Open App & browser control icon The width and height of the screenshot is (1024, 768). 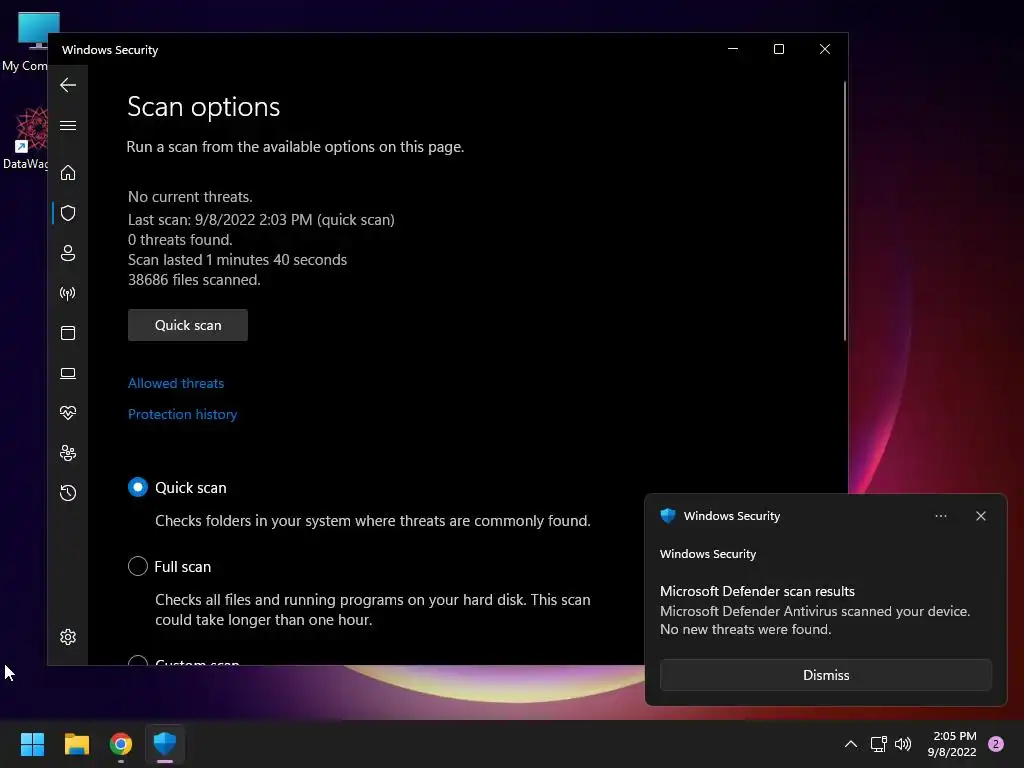68,333
